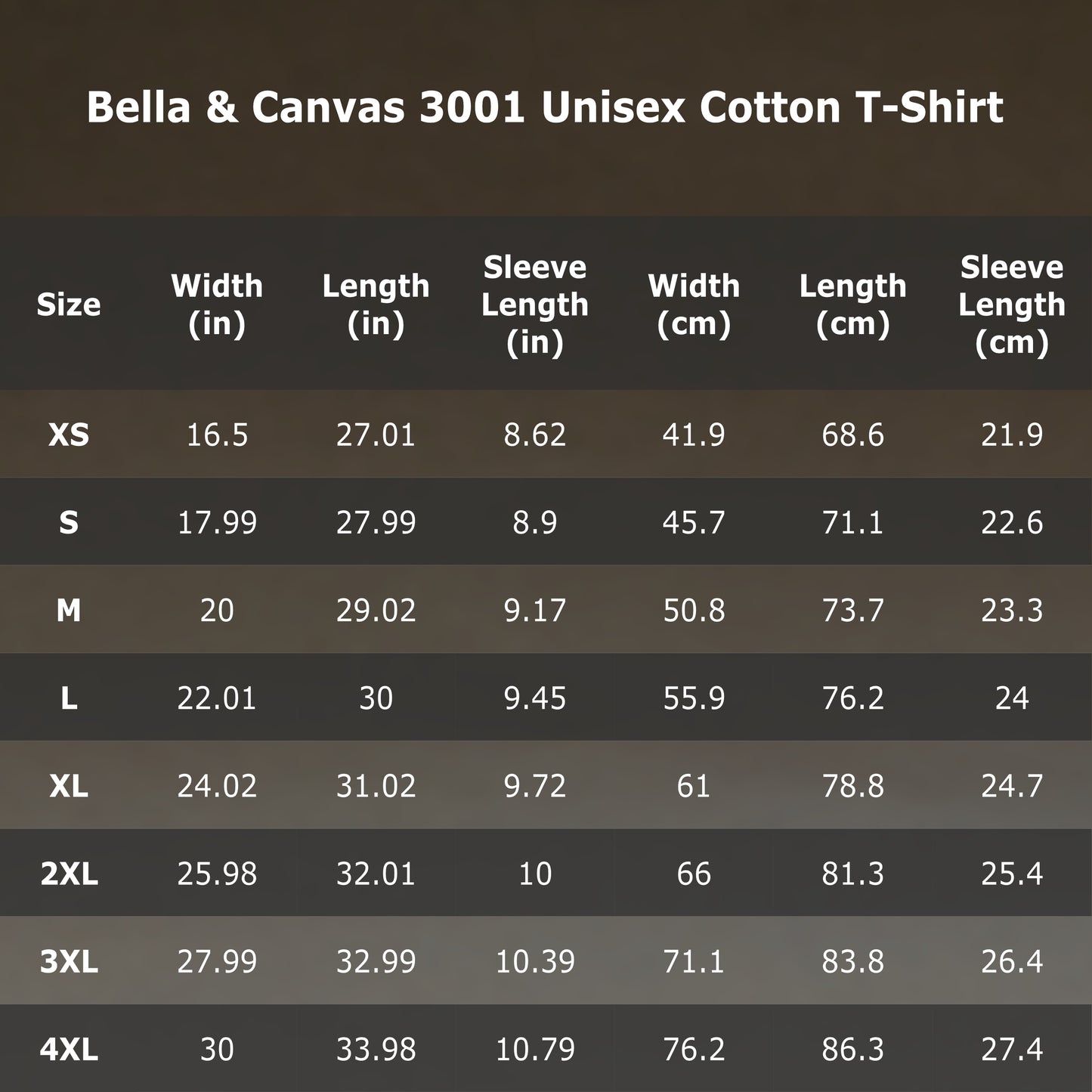Select the S size row label
This screenshot has height=1092, width=1092.
pos(69,522)
